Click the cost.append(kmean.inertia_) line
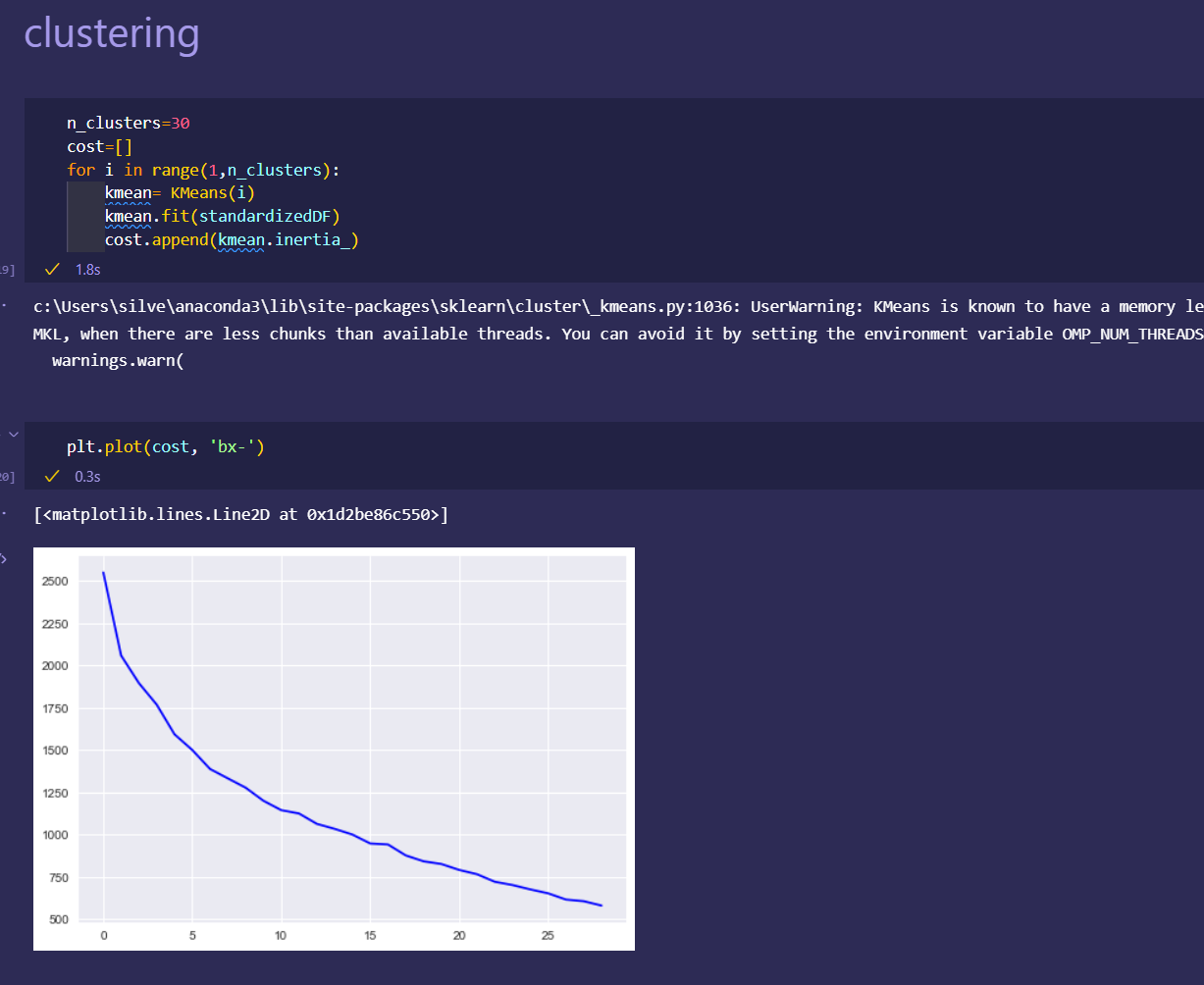The image size is (1204, 985). tap(232, 239)
